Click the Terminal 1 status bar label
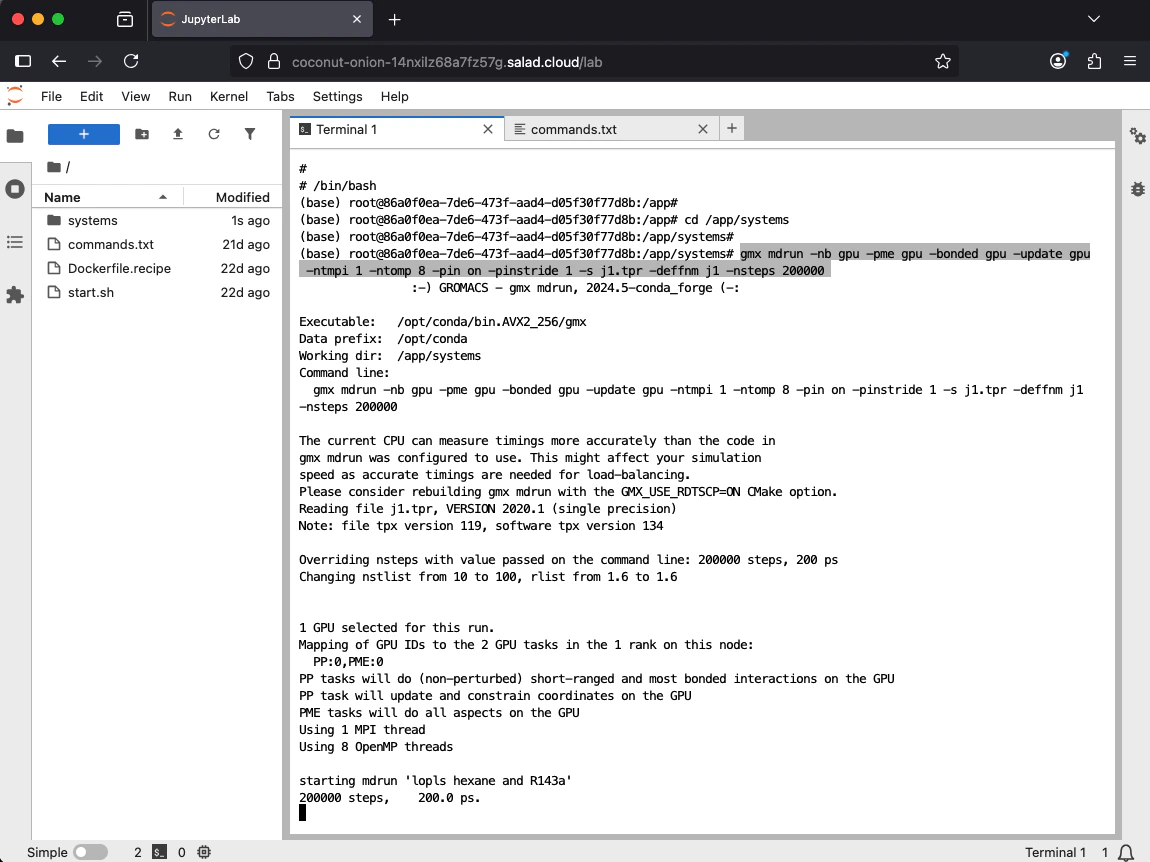 (x=1055, y=852)
